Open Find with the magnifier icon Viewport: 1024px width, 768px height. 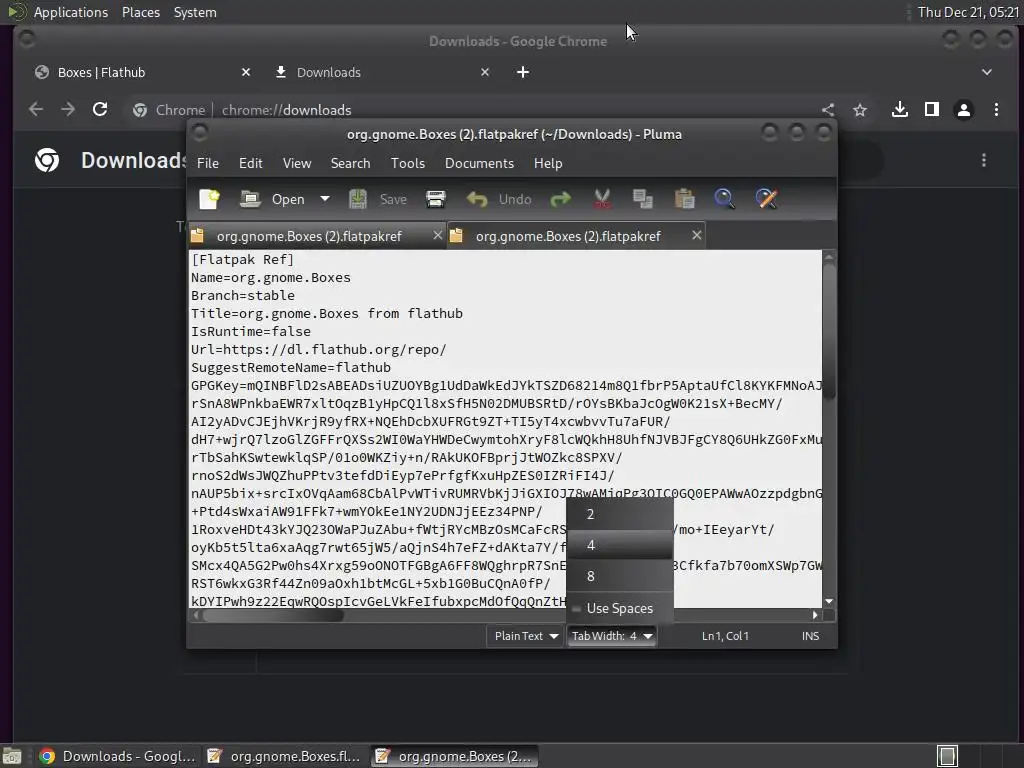(x=724, y=199)
